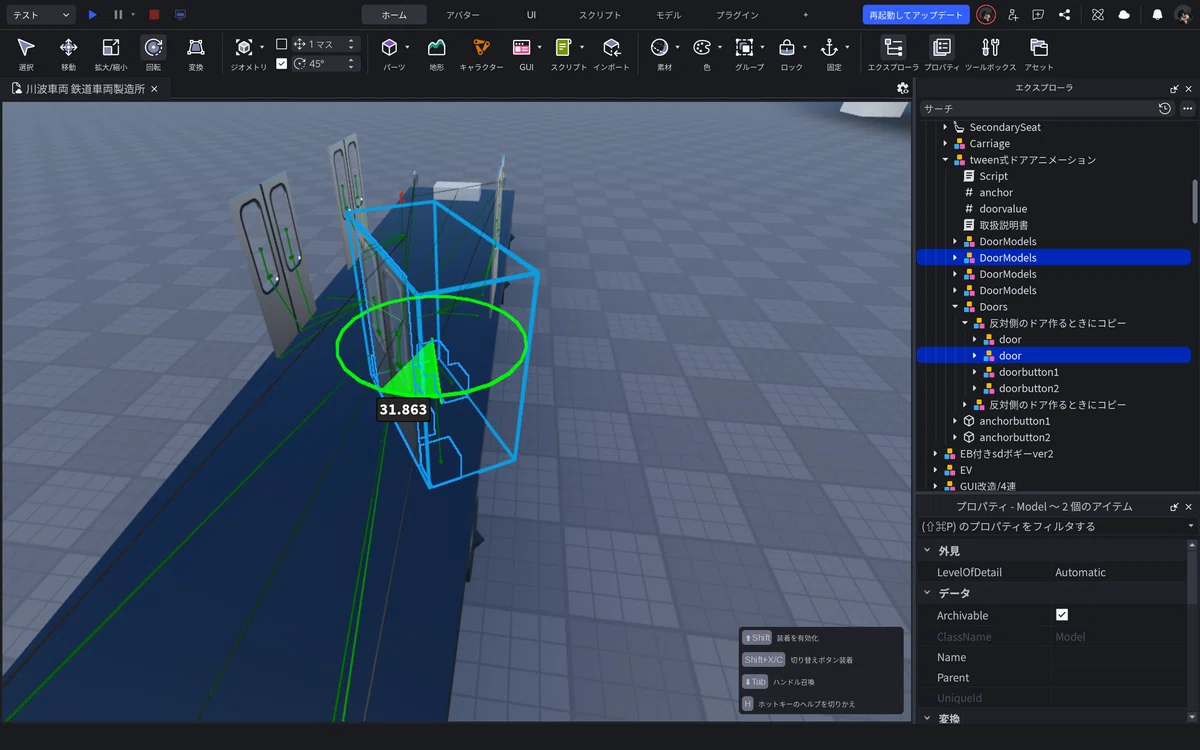The image size is (1200, 750).
Task: Open the テスト mode dropdown
Action: tap(40, 15)
